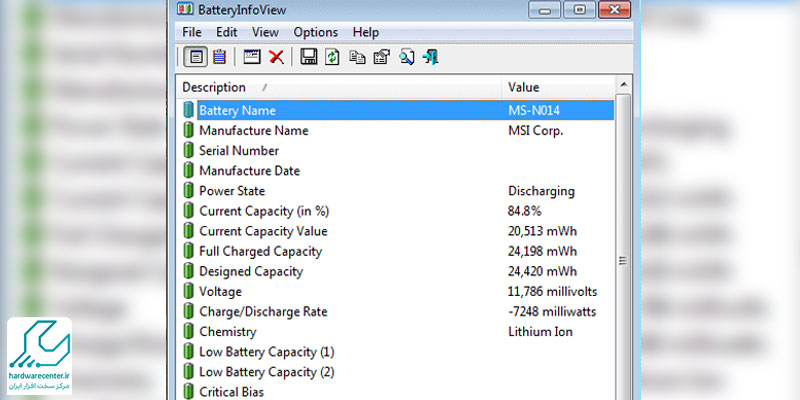Click battery icon beside Critical Bias
The height and width of the screenshot is (400, 800).
click(189, 391)
